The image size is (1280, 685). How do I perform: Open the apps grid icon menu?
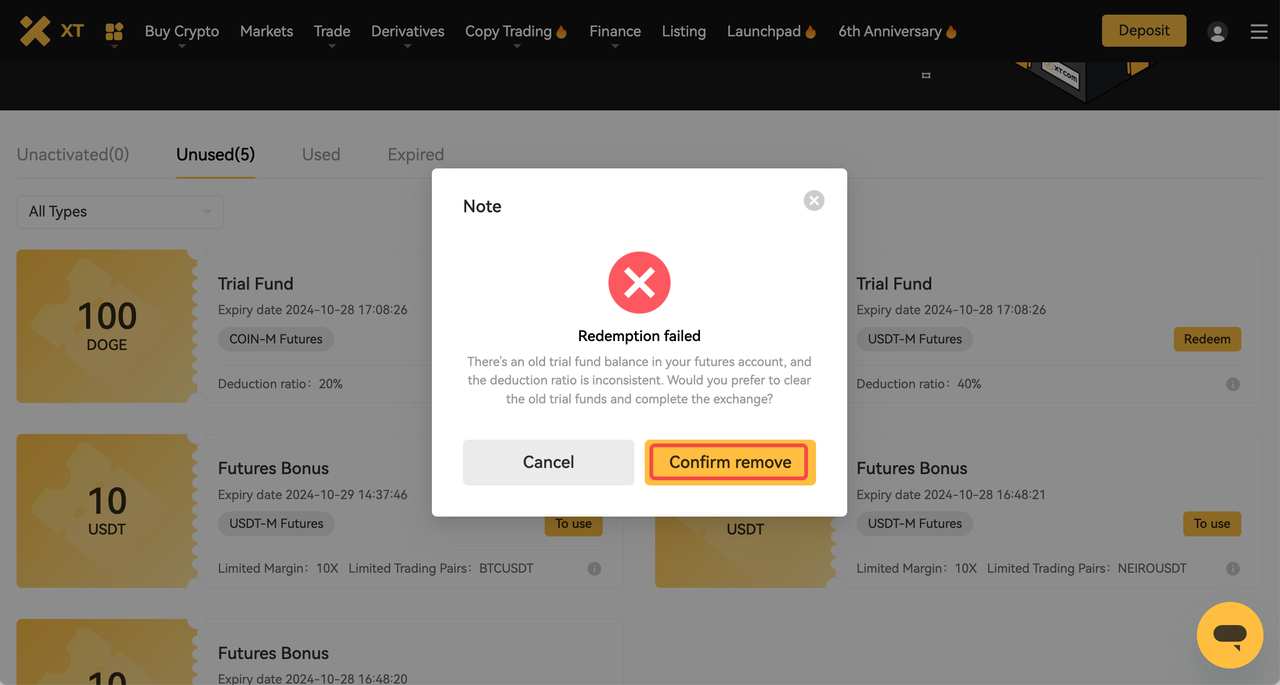114,32
